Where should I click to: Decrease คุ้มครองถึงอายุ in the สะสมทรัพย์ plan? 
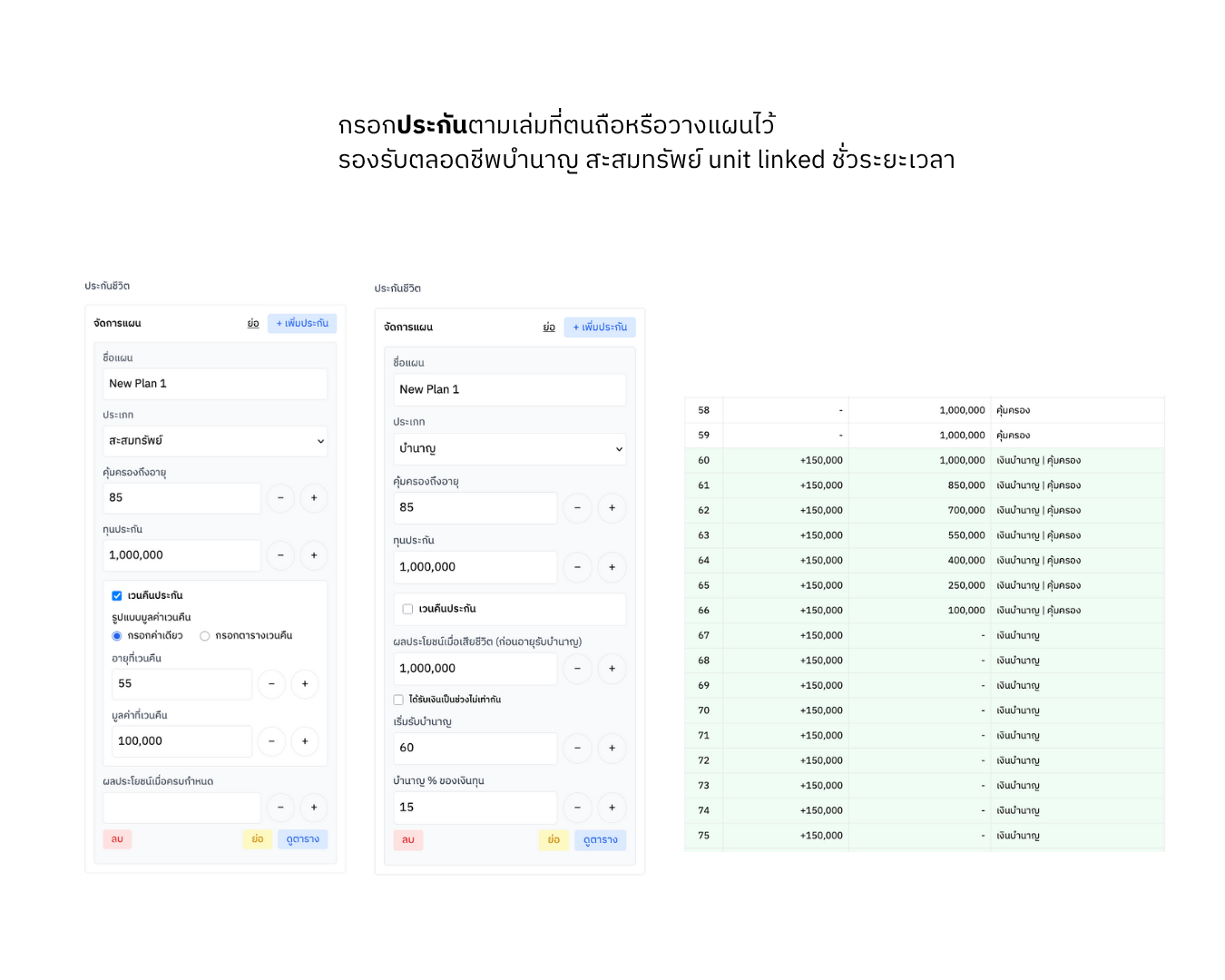click(280, 498)
